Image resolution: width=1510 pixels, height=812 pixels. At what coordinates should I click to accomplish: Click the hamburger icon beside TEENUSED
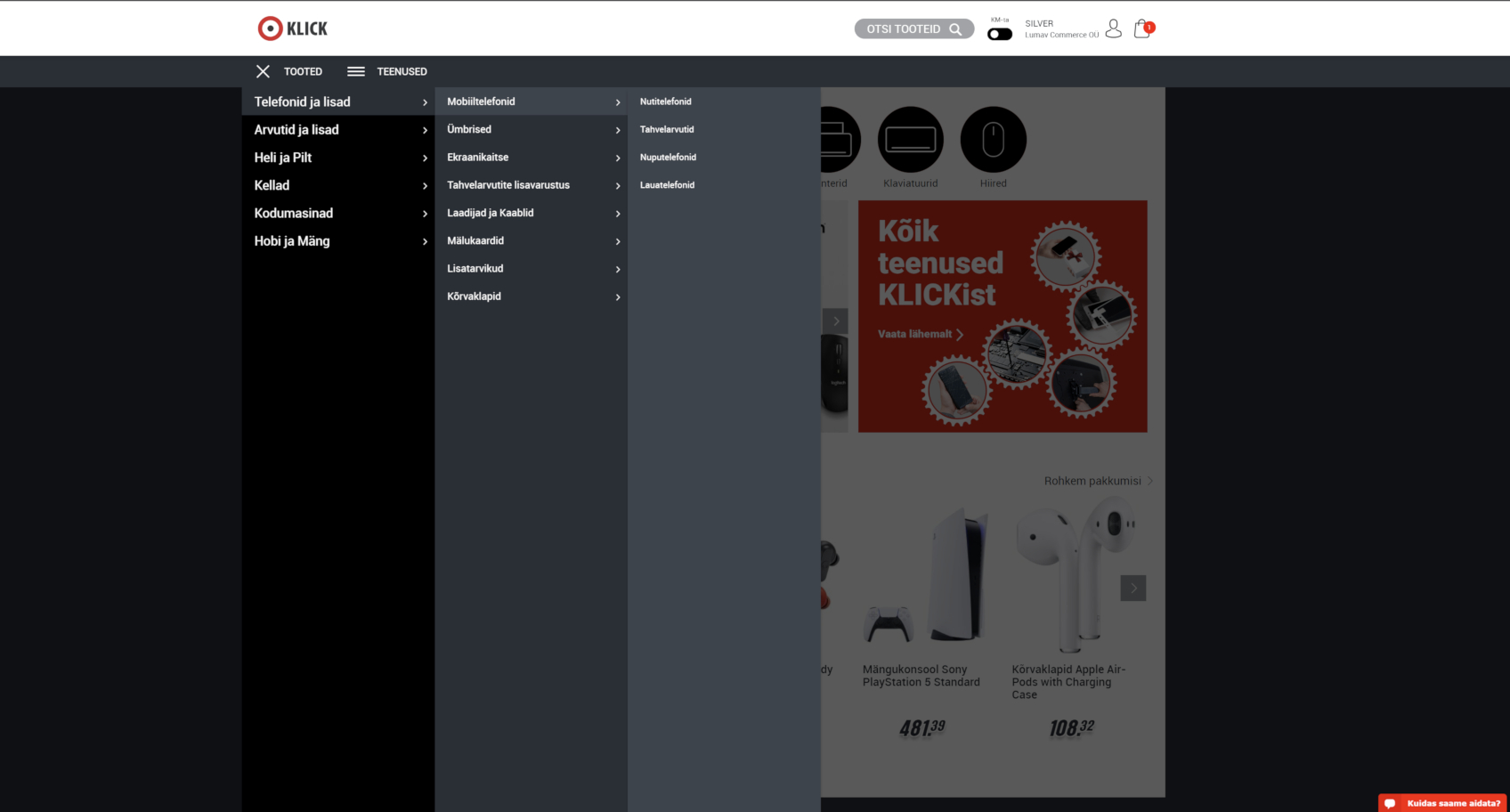click(x=356, y=71)
